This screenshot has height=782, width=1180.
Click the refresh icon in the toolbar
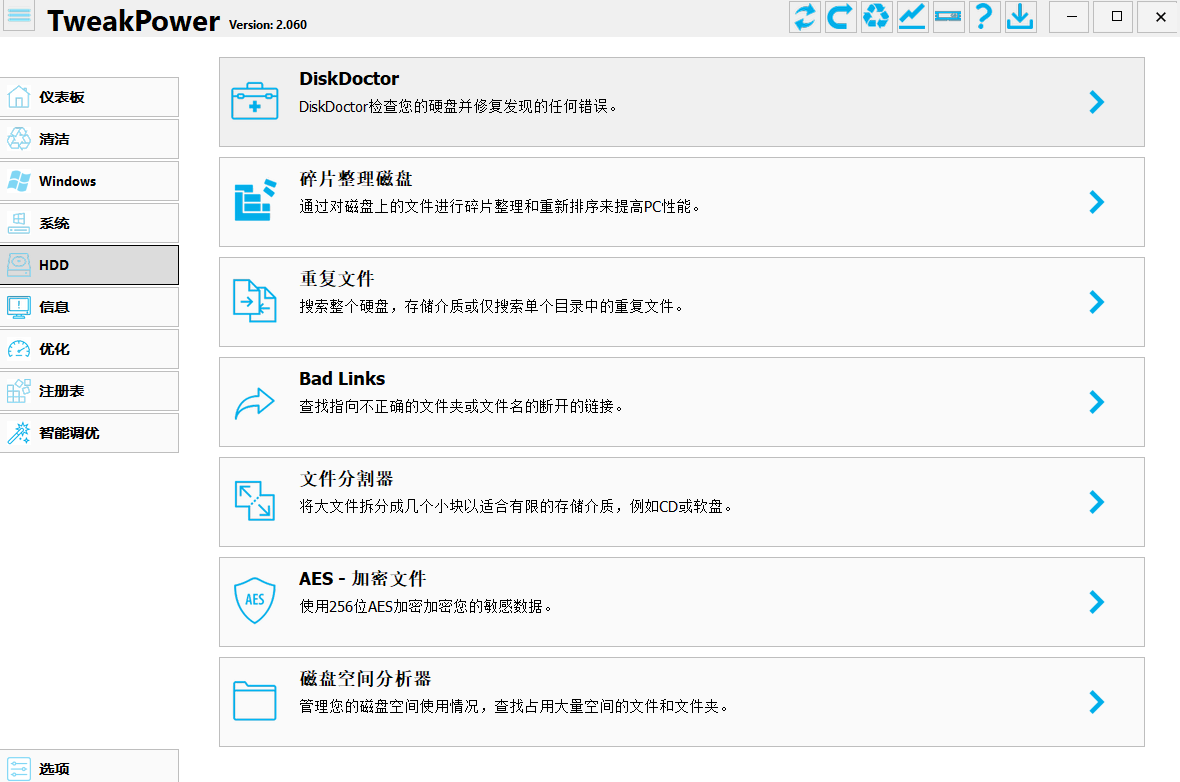pos(804,17)
